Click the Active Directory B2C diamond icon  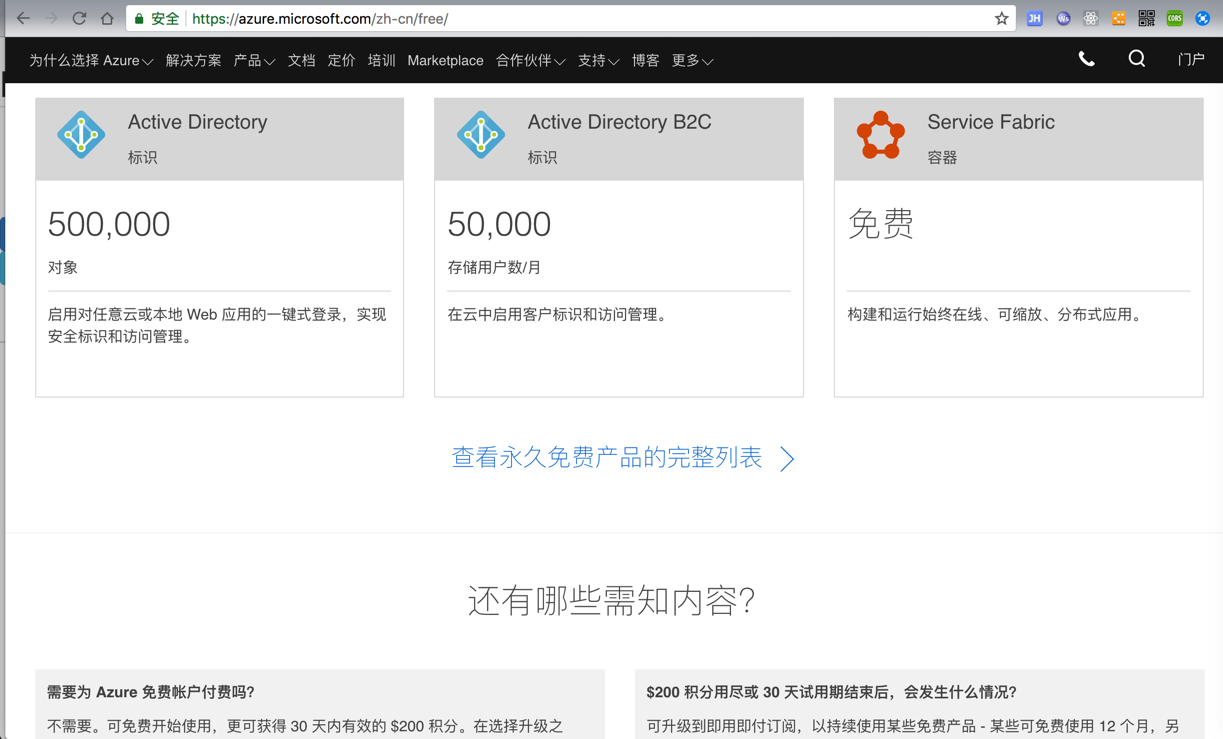(481, 135)
